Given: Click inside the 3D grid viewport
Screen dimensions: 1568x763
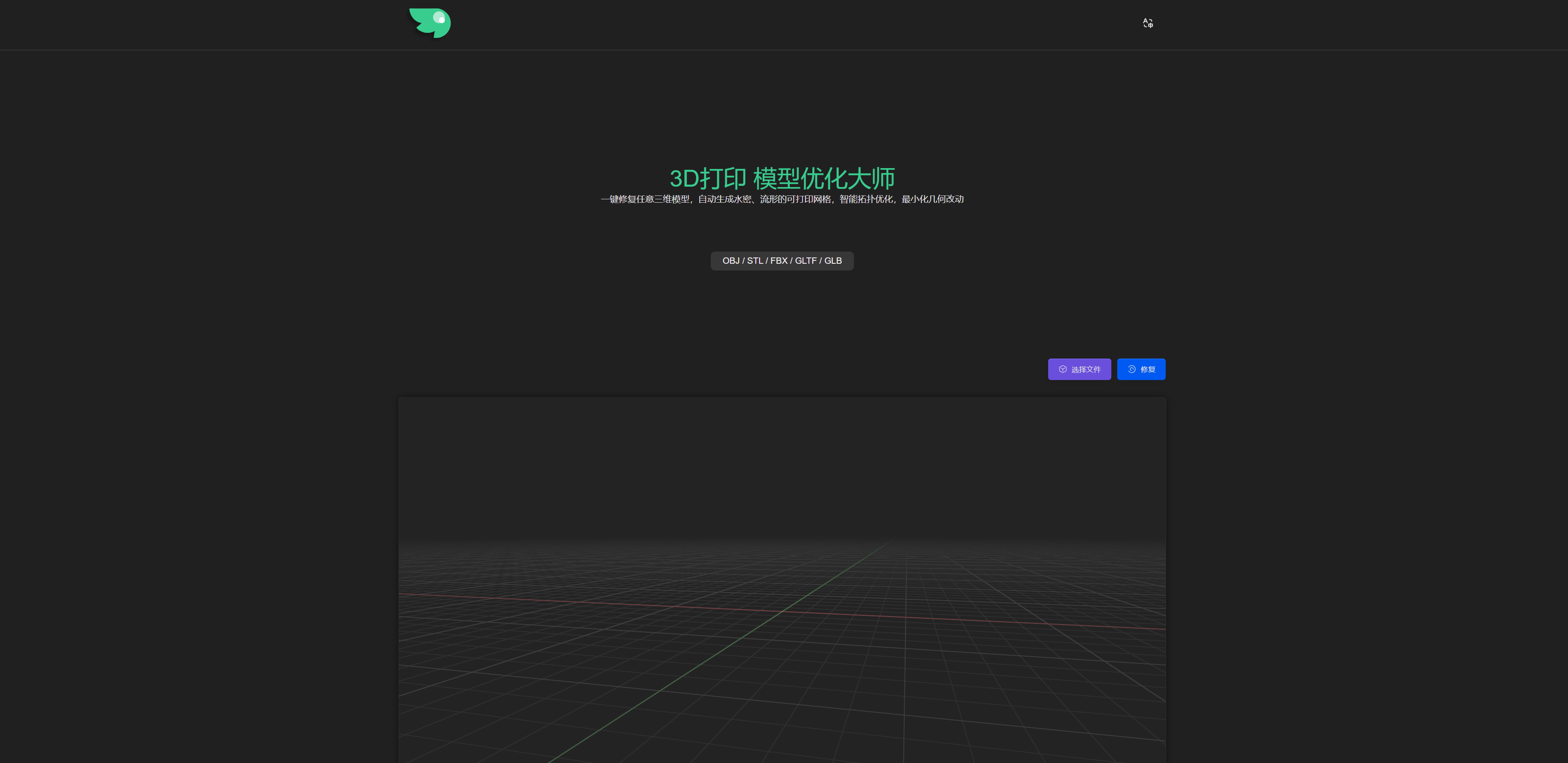Looking at the screenshot, I should point(781,580).
